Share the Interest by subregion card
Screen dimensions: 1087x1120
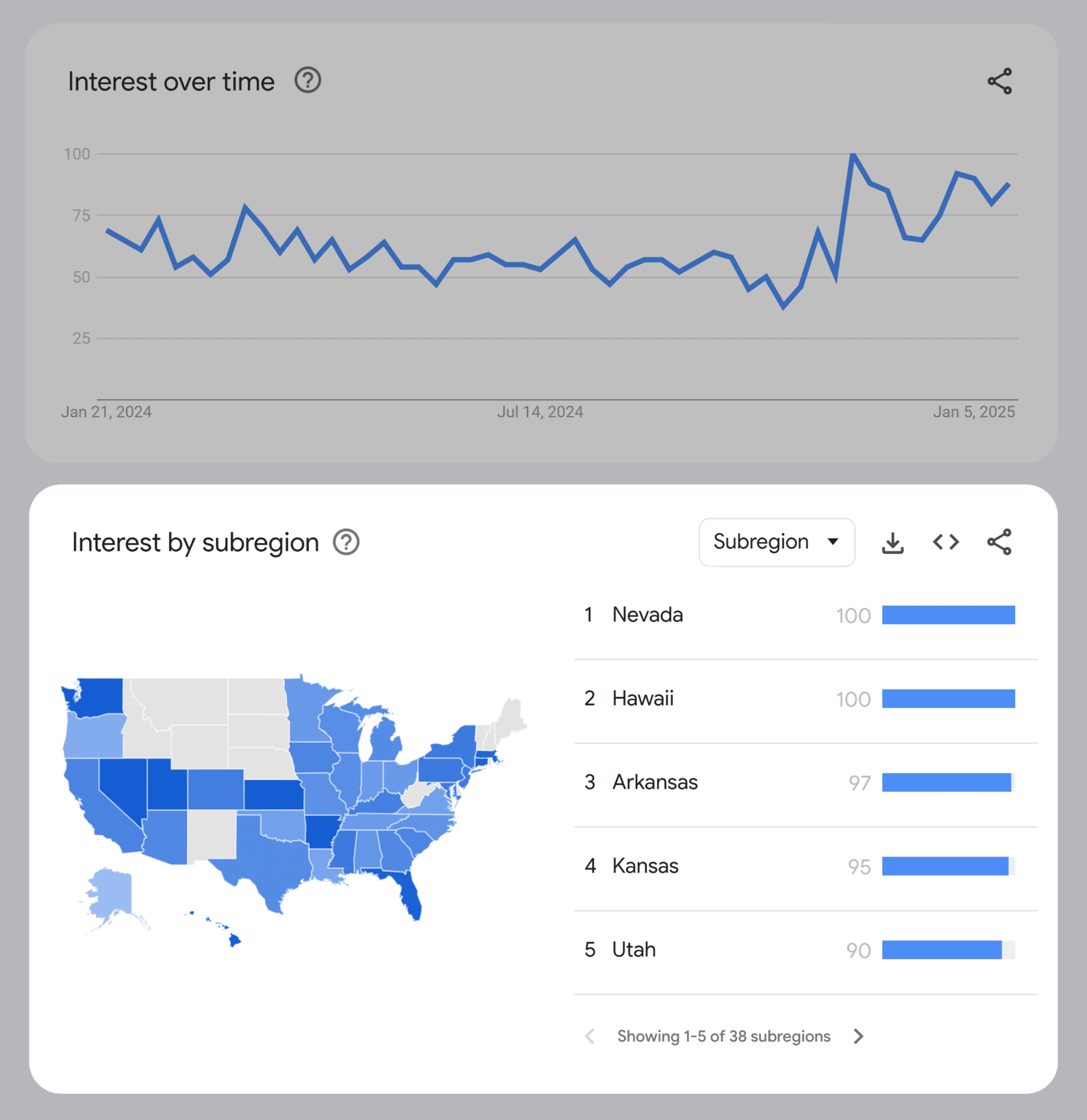(x=999, y=542)
